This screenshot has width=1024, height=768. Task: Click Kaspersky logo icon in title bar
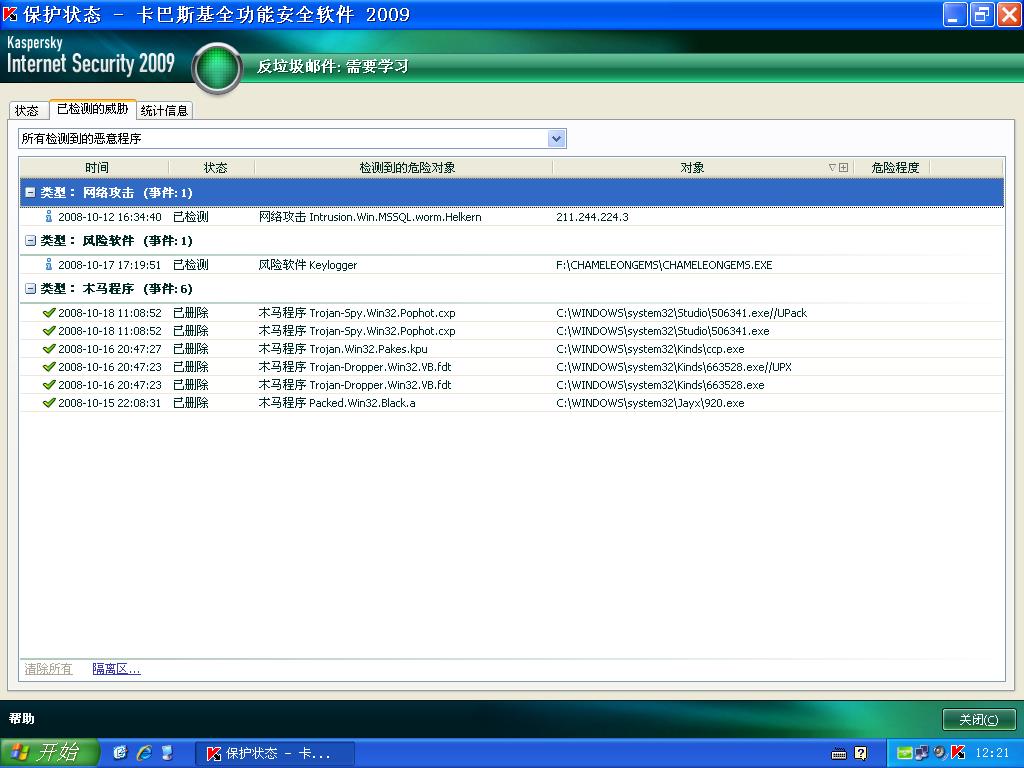(x=10, y=14)
